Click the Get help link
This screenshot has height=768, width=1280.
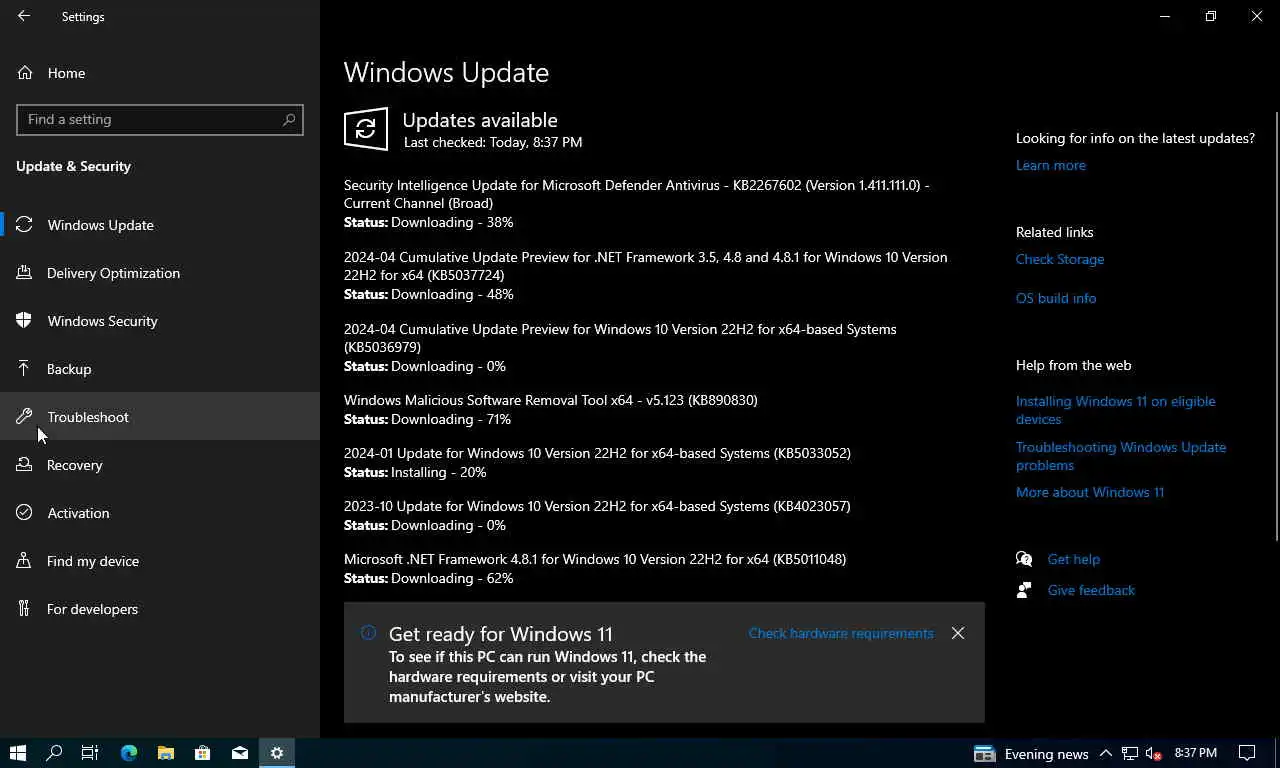pos(1073,559)
